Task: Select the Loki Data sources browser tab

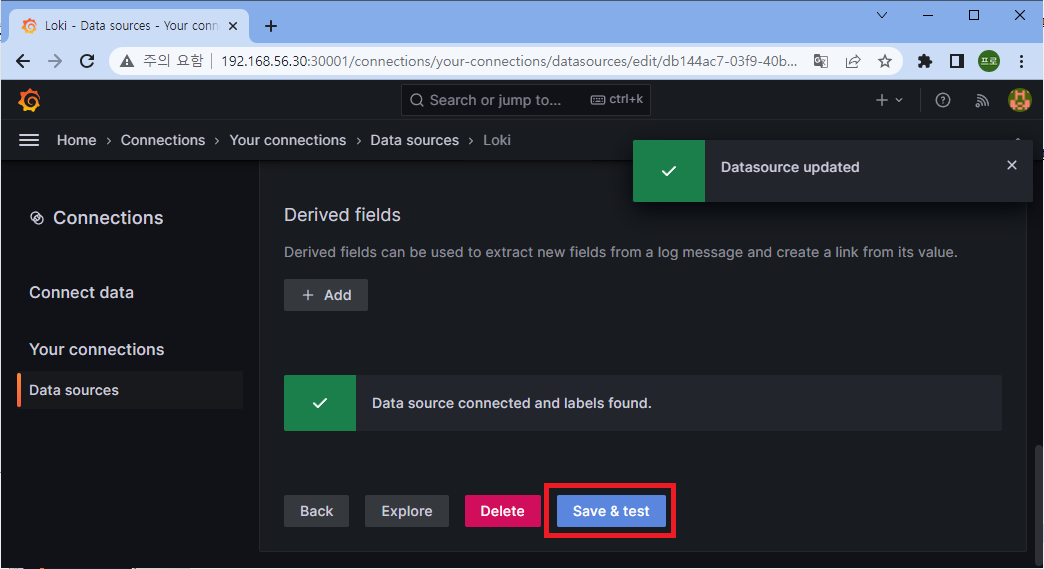Action: [x=129, y=26]
